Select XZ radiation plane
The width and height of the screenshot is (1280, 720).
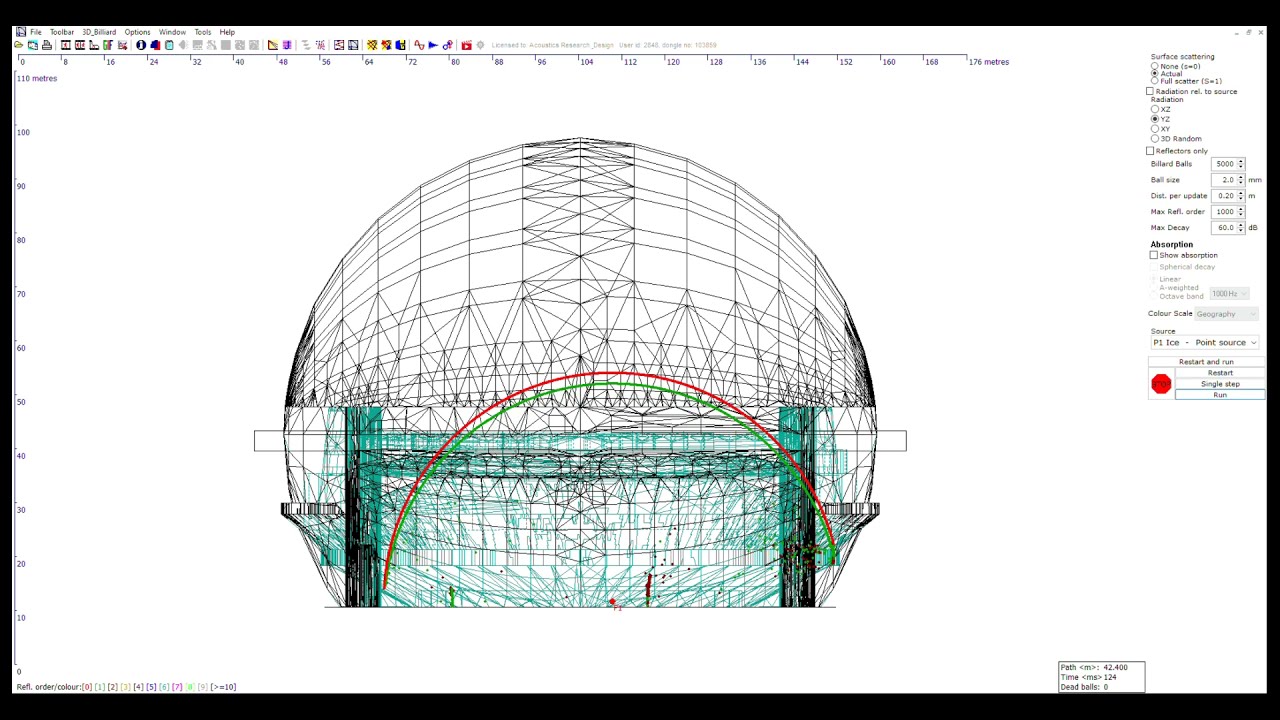click(x=1155, y=109)
